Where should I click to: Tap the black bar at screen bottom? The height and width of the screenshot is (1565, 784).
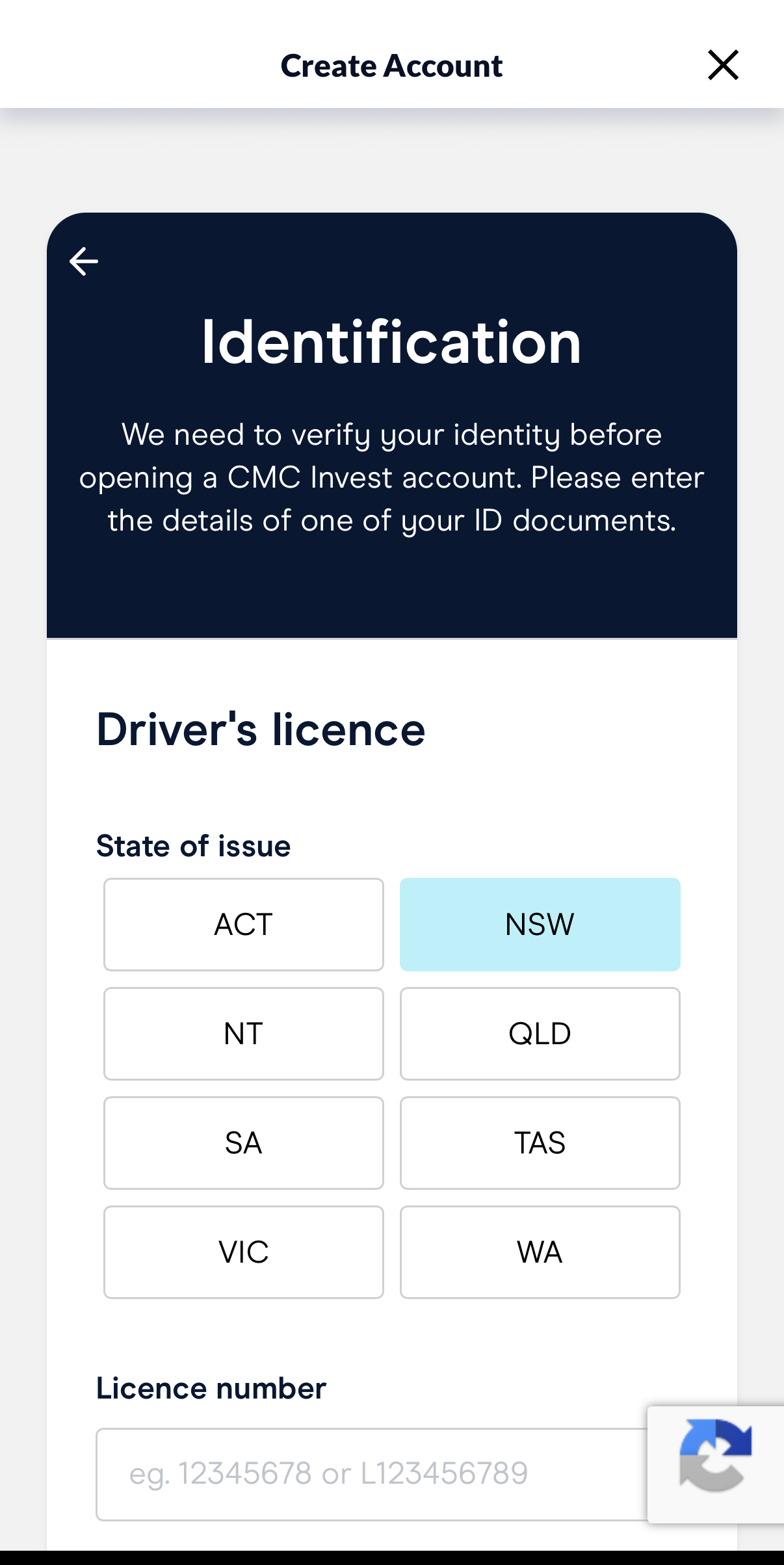pyautogui.click(x=391, y=1557)
